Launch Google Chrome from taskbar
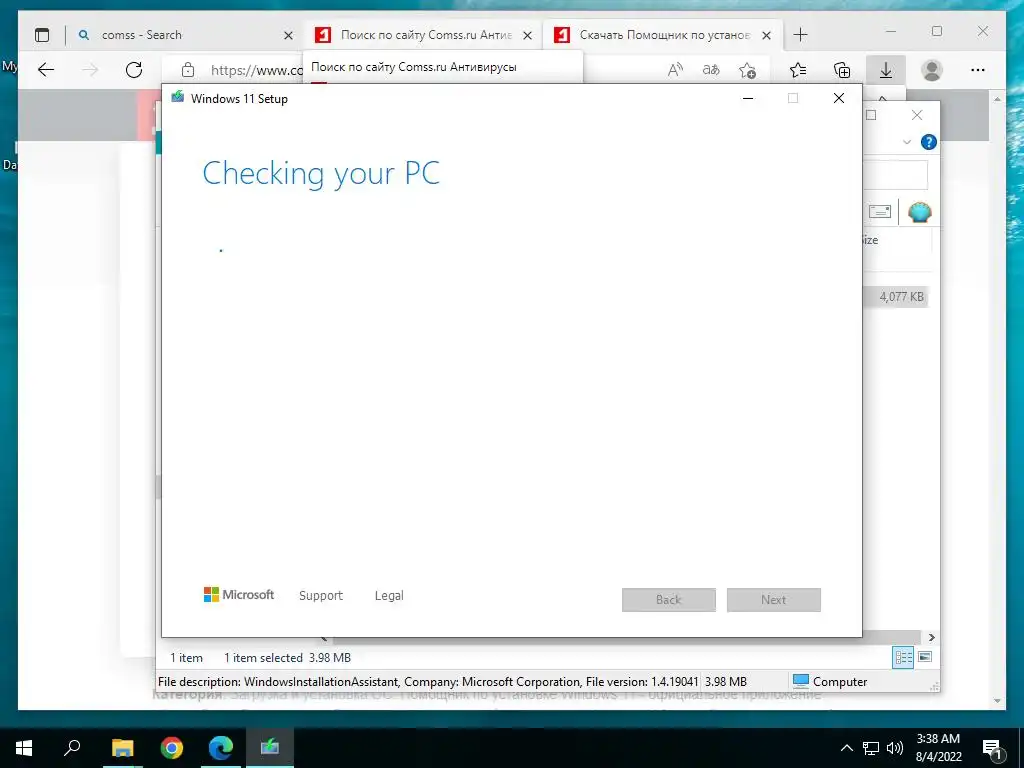Viewport: 1024px width, 768px height. (x=171, y=748)
